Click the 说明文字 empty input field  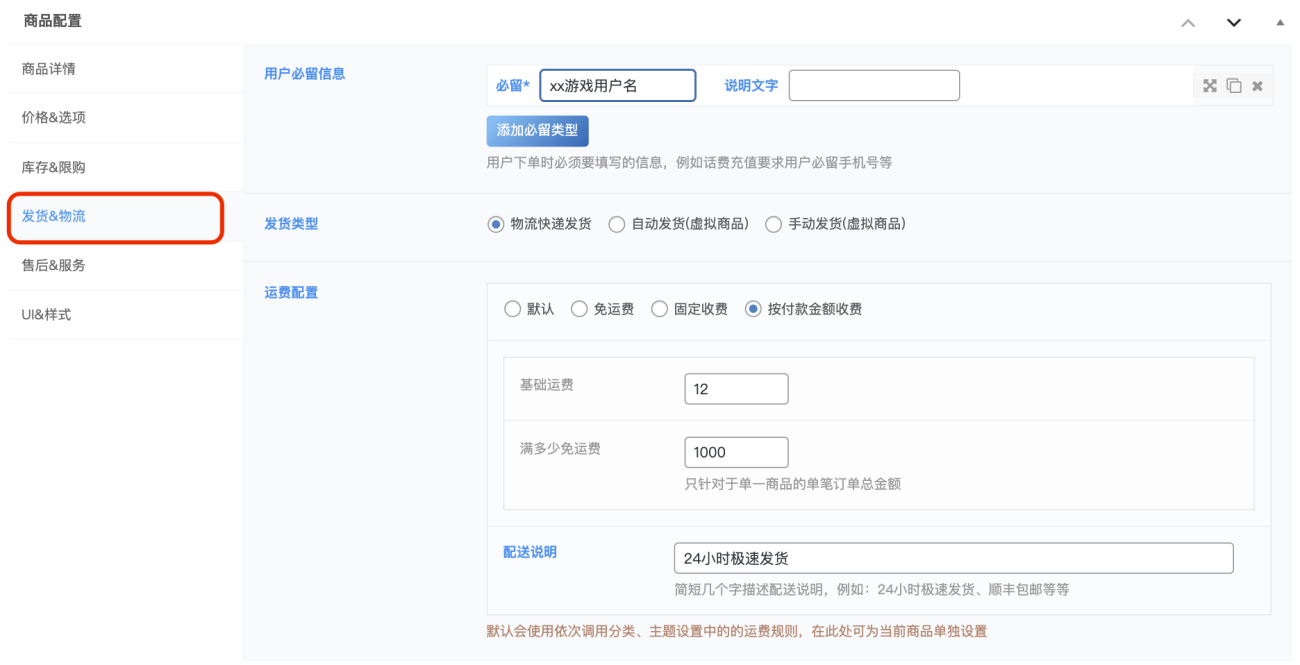[x=874, y=86]
